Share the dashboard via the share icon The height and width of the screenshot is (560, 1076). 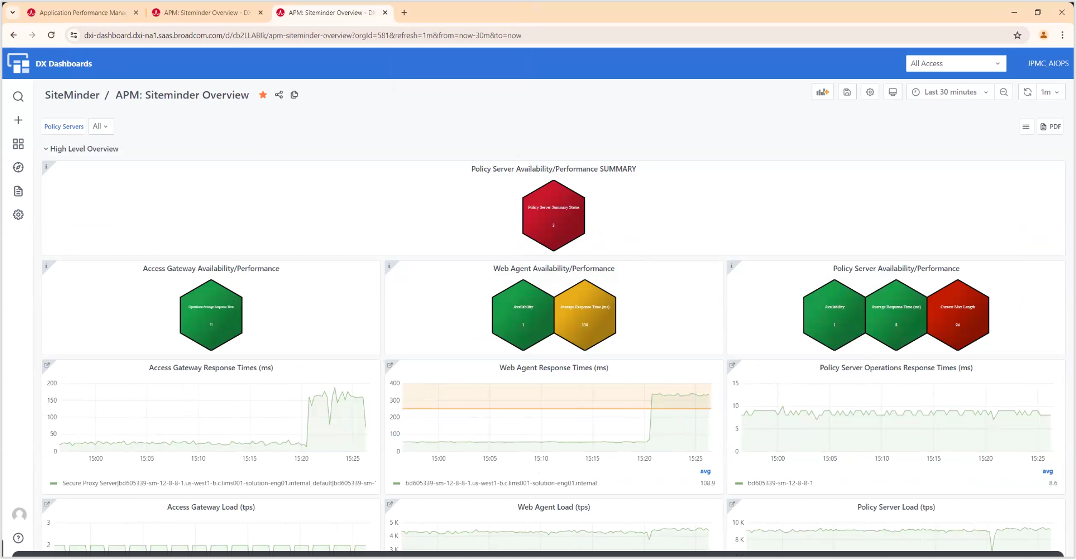pyautogui.click(x=279, y=95)
